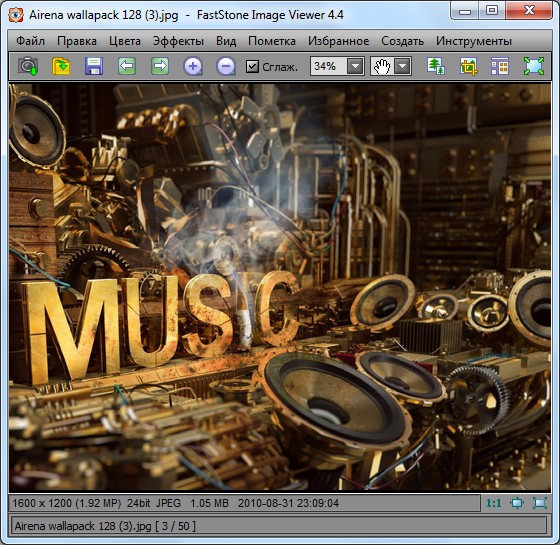
Task: Click the 34% zoom percentage field
Action: tap(328, 66)
